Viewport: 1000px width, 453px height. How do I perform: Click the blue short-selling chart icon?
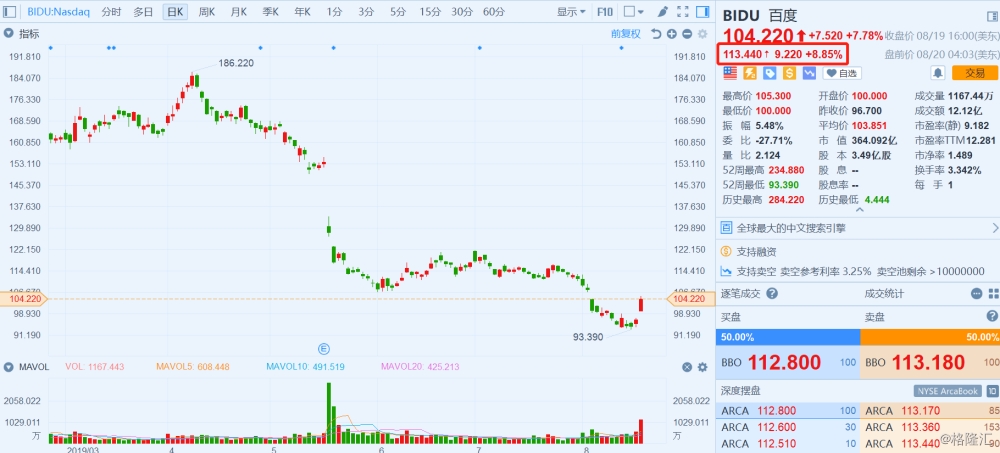(x=809, y=73)
